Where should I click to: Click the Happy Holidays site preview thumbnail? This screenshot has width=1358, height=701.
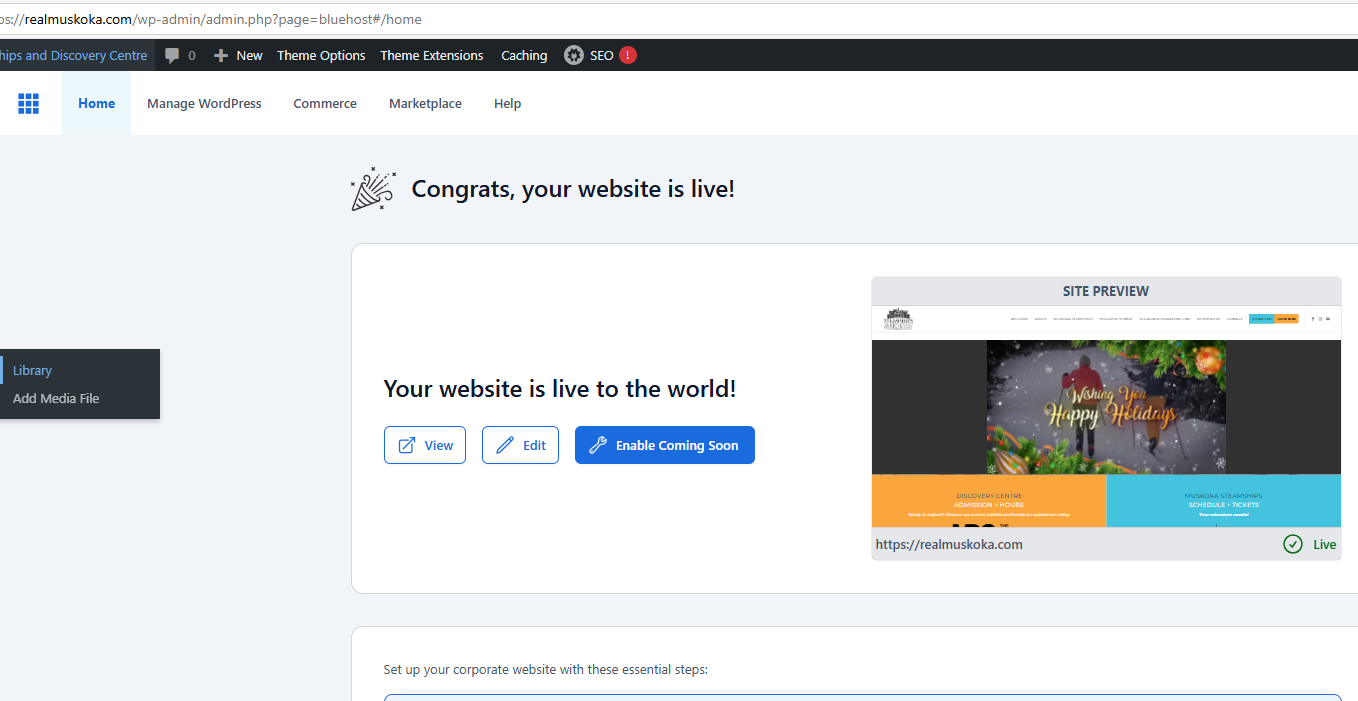coord(1105,407)
